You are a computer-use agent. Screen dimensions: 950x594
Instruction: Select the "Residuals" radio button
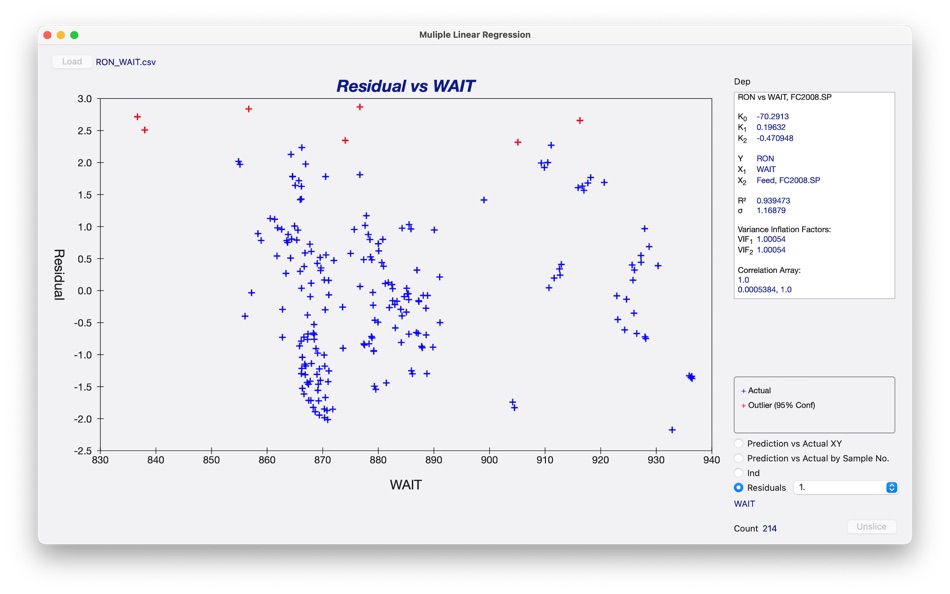coord(738,487)
